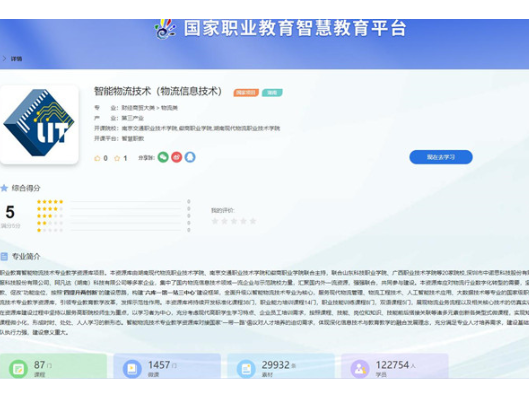Share via the blue QQ icon
Screen dimensions: 529x396
point(190,157)
